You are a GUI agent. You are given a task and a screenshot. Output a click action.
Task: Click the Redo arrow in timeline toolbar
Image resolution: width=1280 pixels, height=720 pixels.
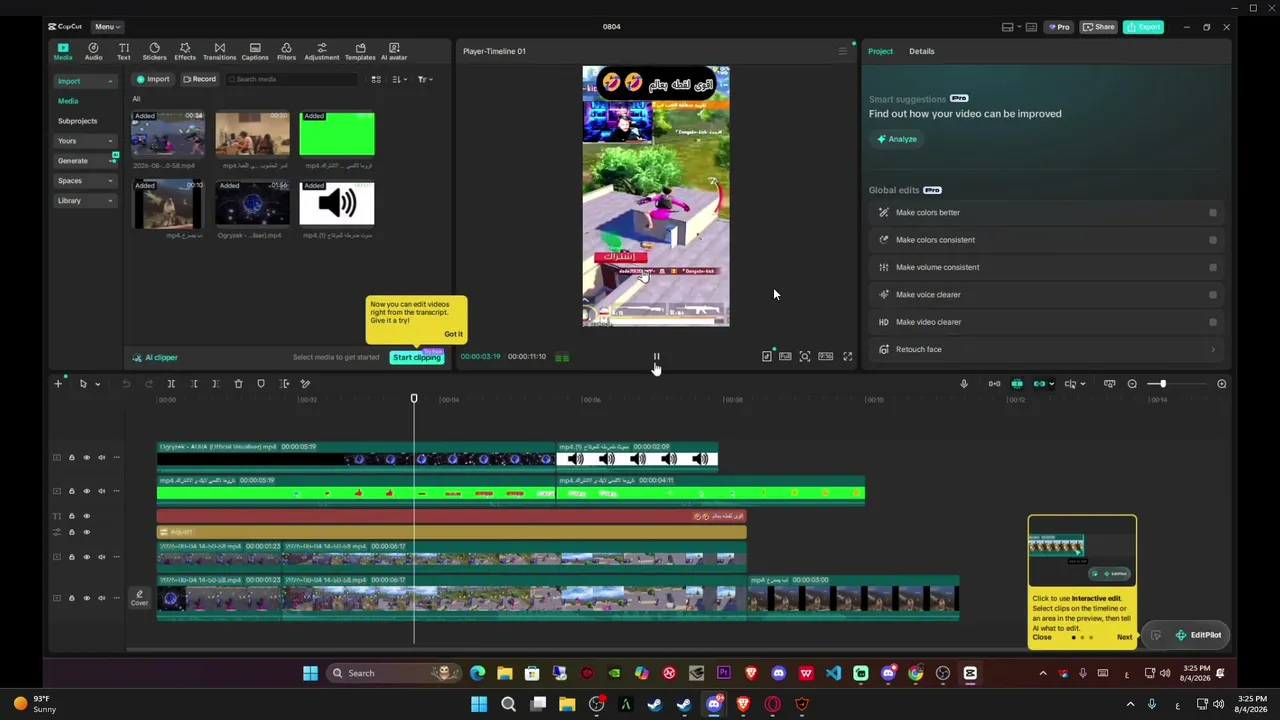pyautogui.click(x=148, y=384)
